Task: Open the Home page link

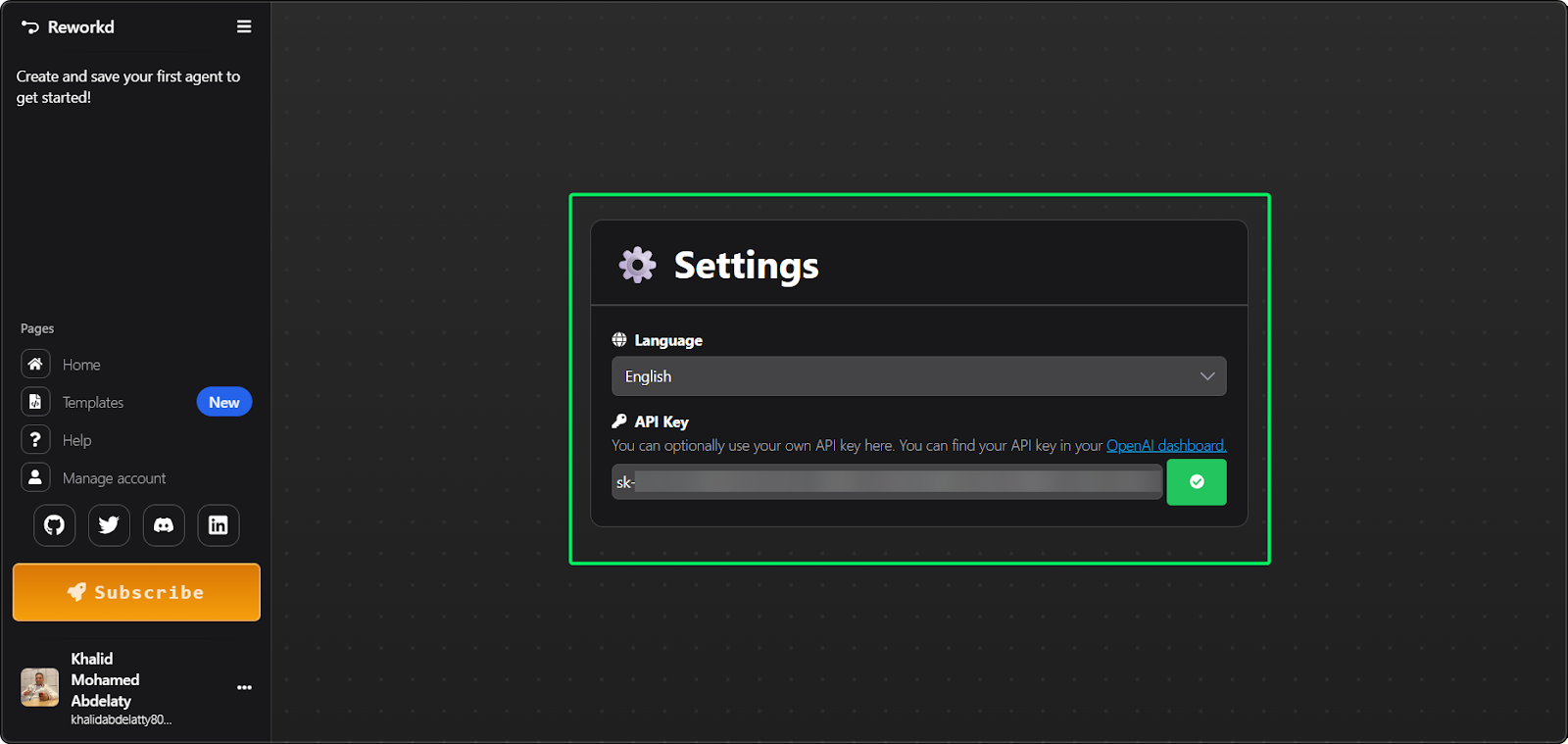Action: click(x=81, y=365)
